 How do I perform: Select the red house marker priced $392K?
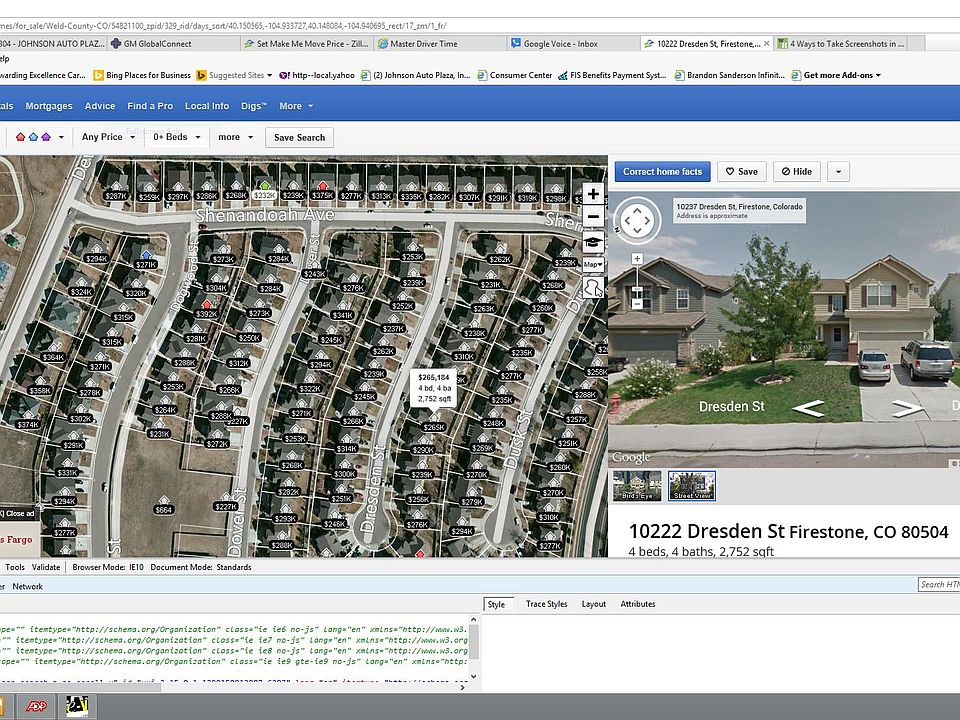point(206,309)
